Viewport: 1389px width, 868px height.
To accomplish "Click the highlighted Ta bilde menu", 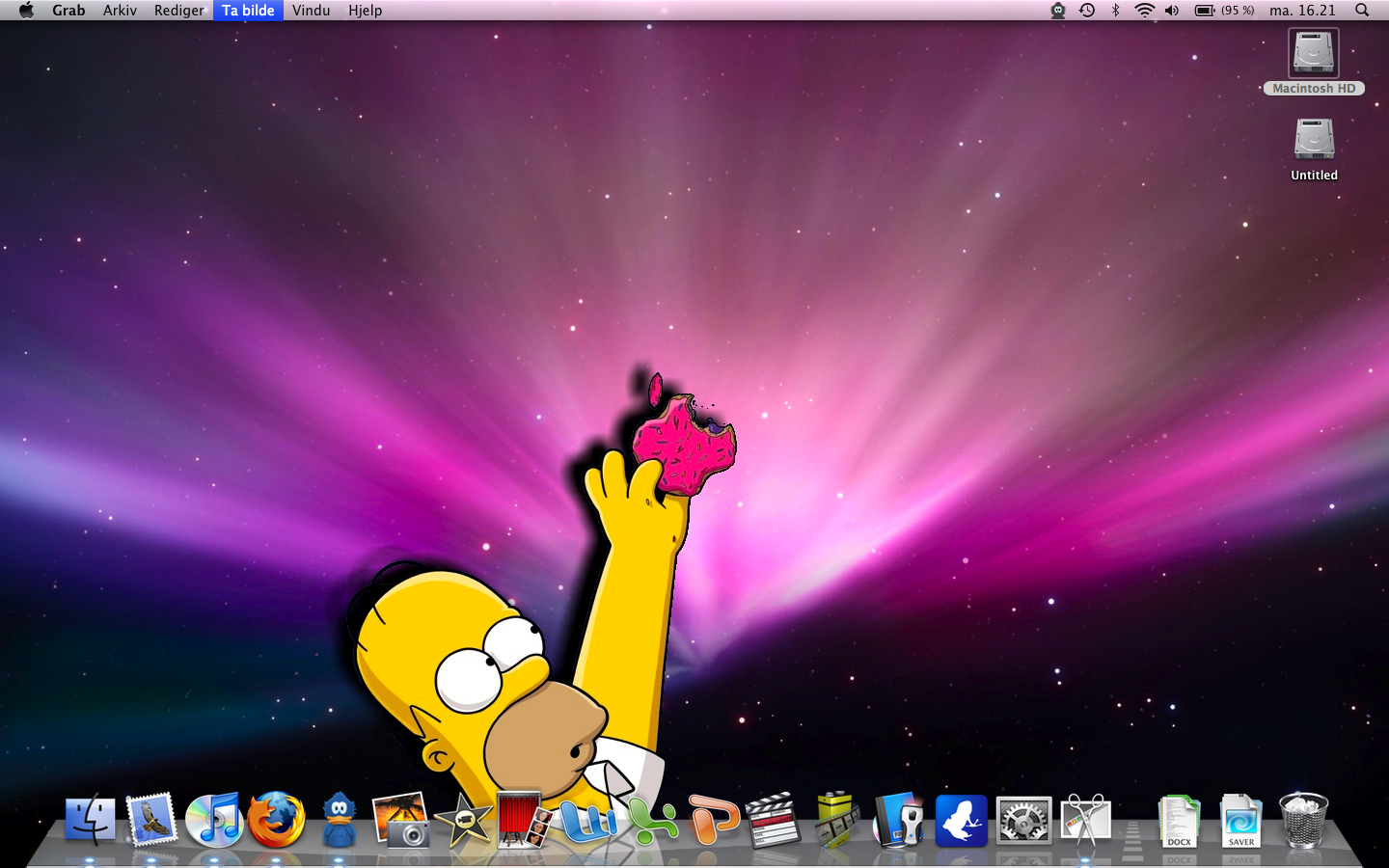I will [x=248, y=11].
